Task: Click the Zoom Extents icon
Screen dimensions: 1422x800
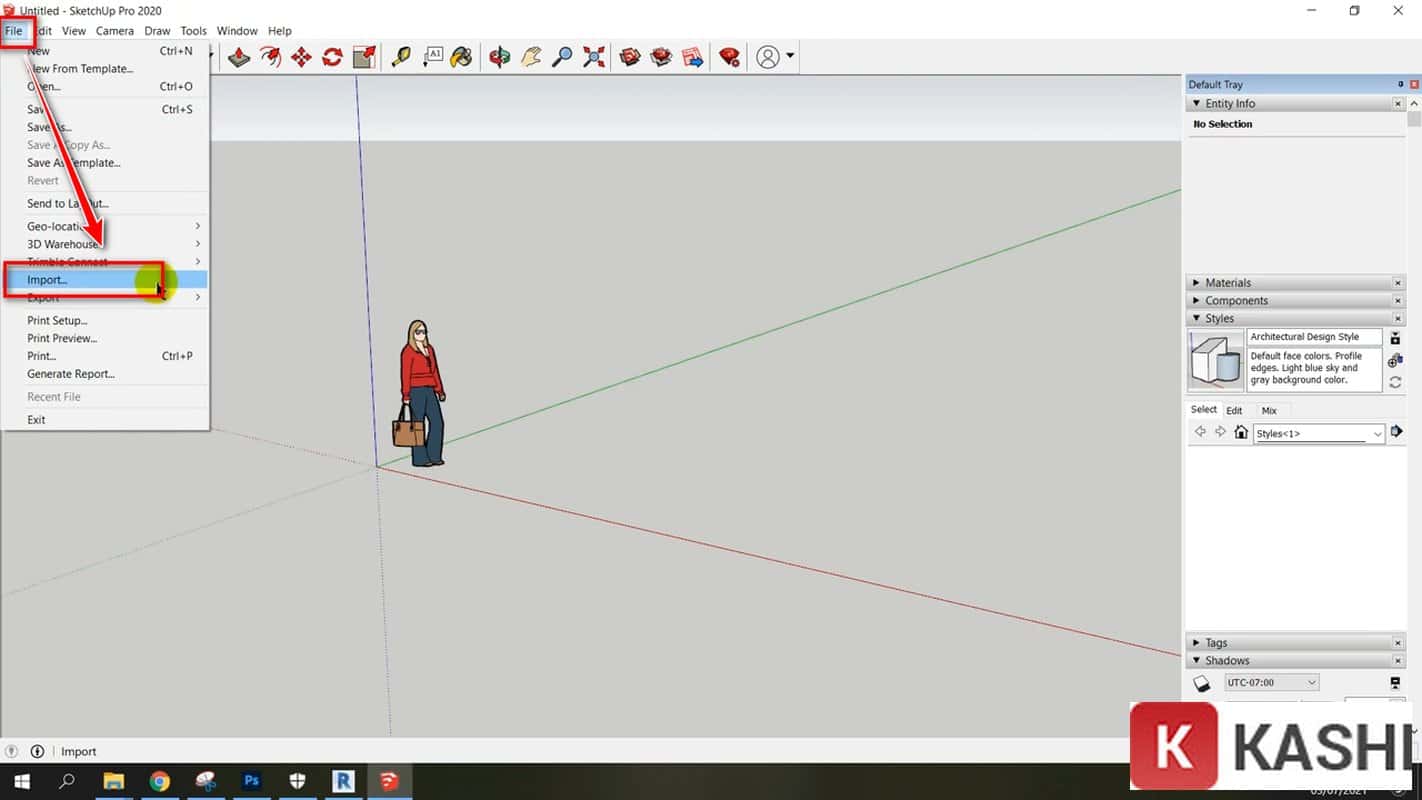Action: tap(594, 57)
